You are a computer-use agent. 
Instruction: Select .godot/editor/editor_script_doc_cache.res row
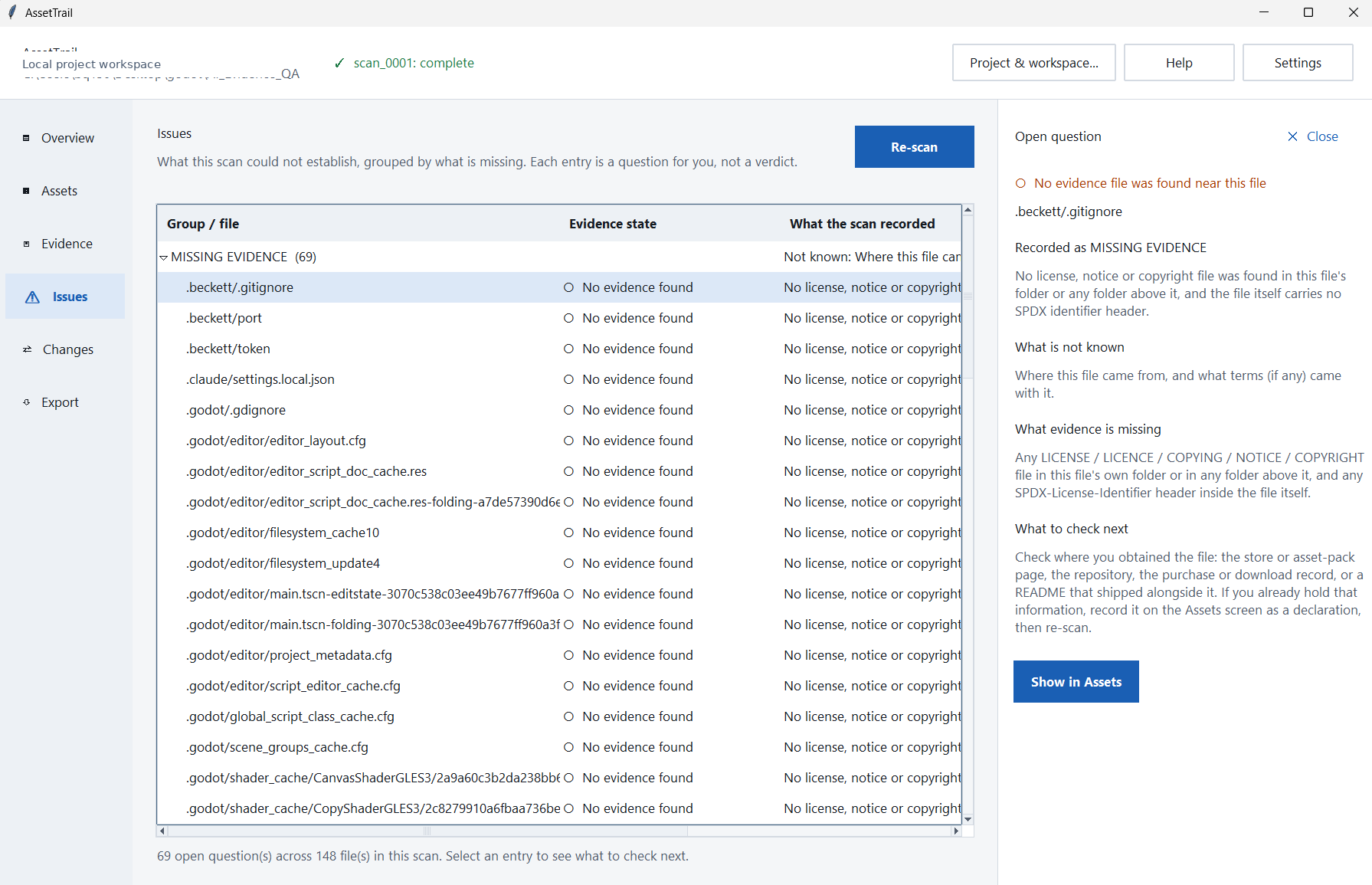point(559,471)
